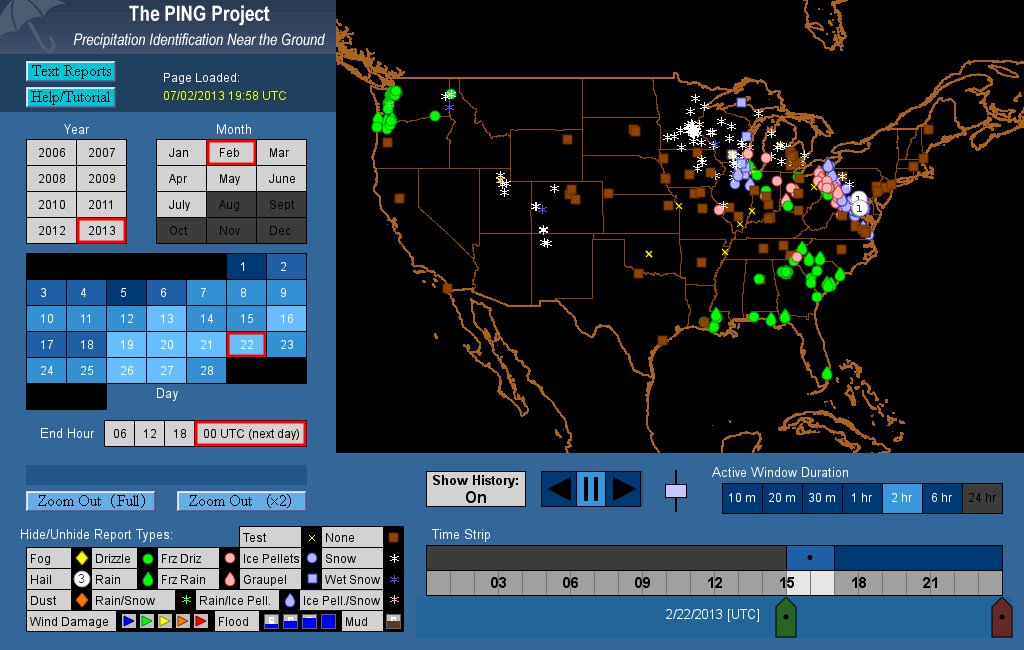
Task: Click the blue Wind Damage arrow icon
Action: pyautogui.click(x=128, y=621)
